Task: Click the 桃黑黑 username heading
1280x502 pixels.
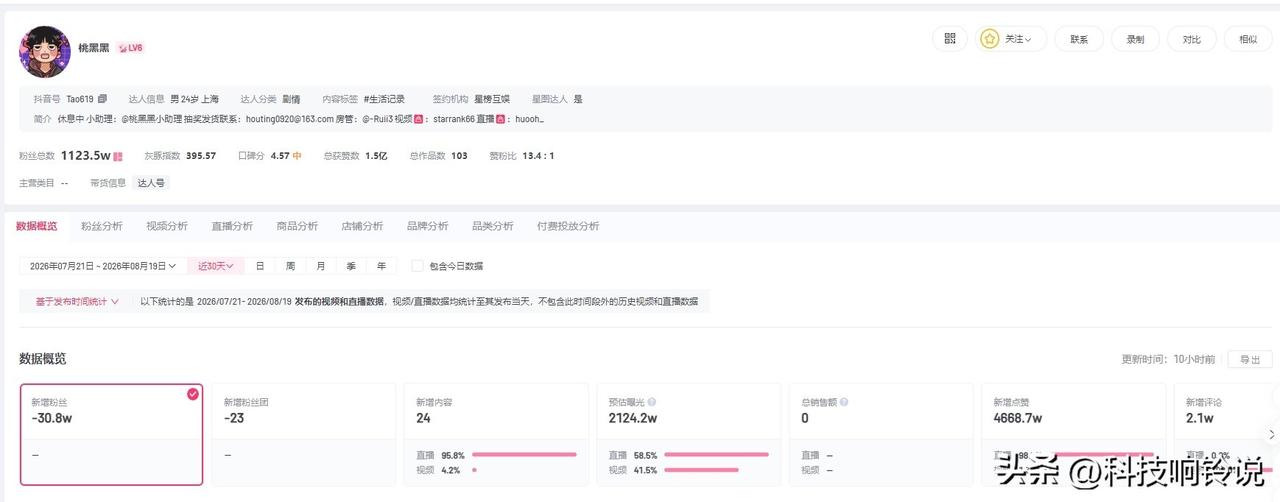Action: 95,47
